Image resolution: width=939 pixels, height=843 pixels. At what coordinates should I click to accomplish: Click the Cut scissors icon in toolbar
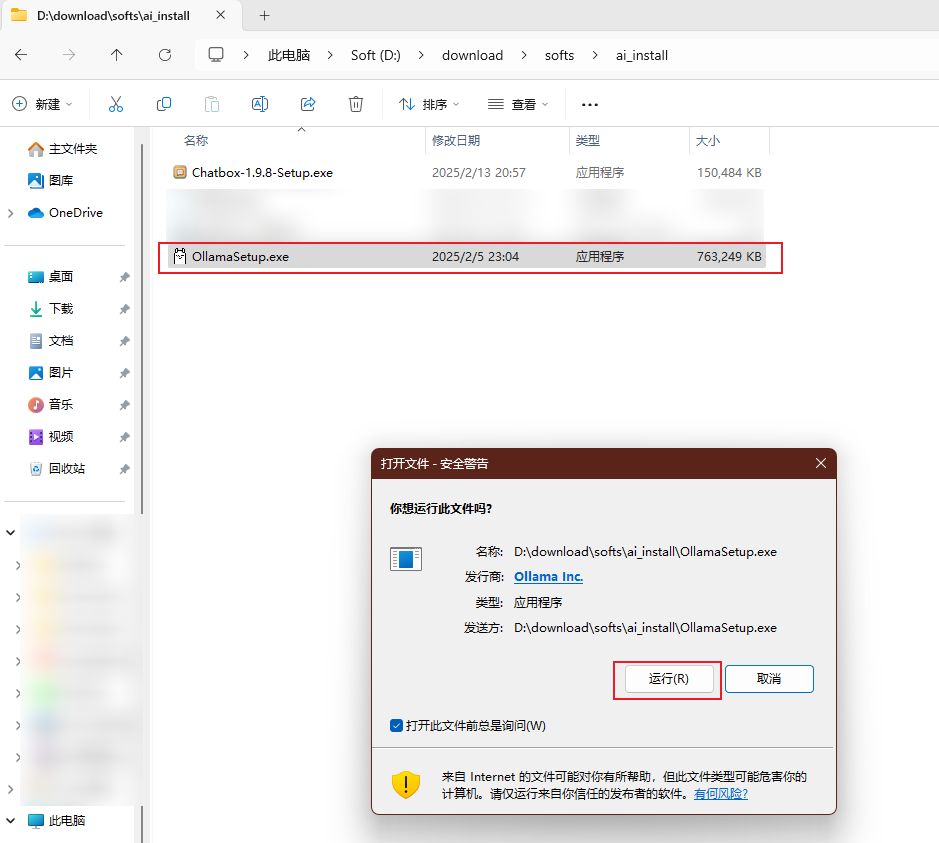click(x=115, y=104)
